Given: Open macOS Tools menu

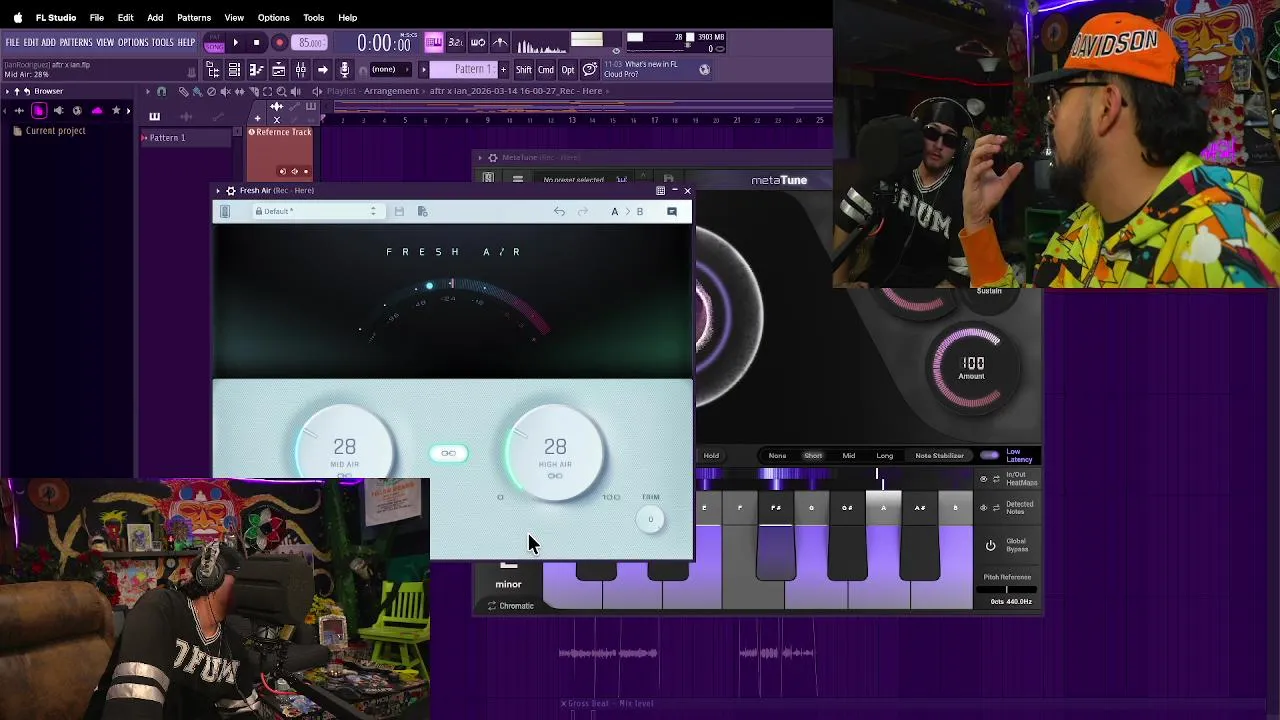Looking at the screenshot, I should pyautogui.click(x=313, y=17).
